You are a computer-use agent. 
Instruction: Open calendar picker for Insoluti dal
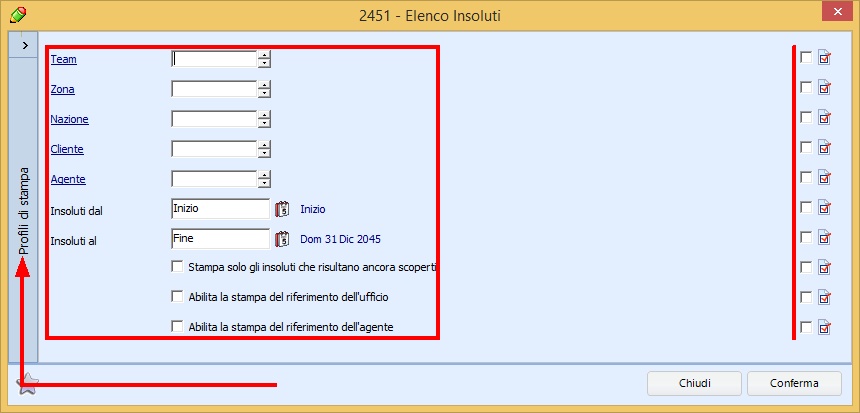tap(282, 209)
